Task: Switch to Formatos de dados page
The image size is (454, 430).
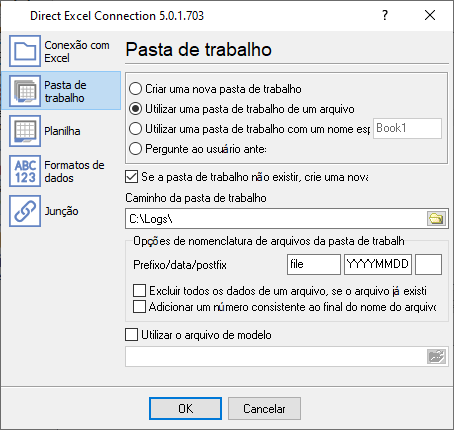Action: tap(61, 171)
